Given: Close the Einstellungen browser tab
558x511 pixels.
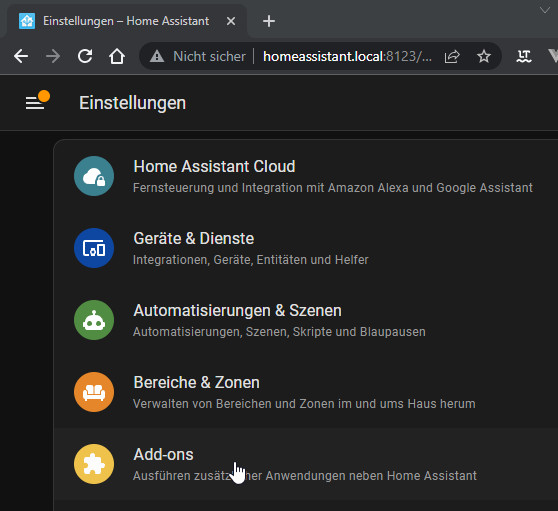Looking at the screenshot, I should [x=231, y=21].
